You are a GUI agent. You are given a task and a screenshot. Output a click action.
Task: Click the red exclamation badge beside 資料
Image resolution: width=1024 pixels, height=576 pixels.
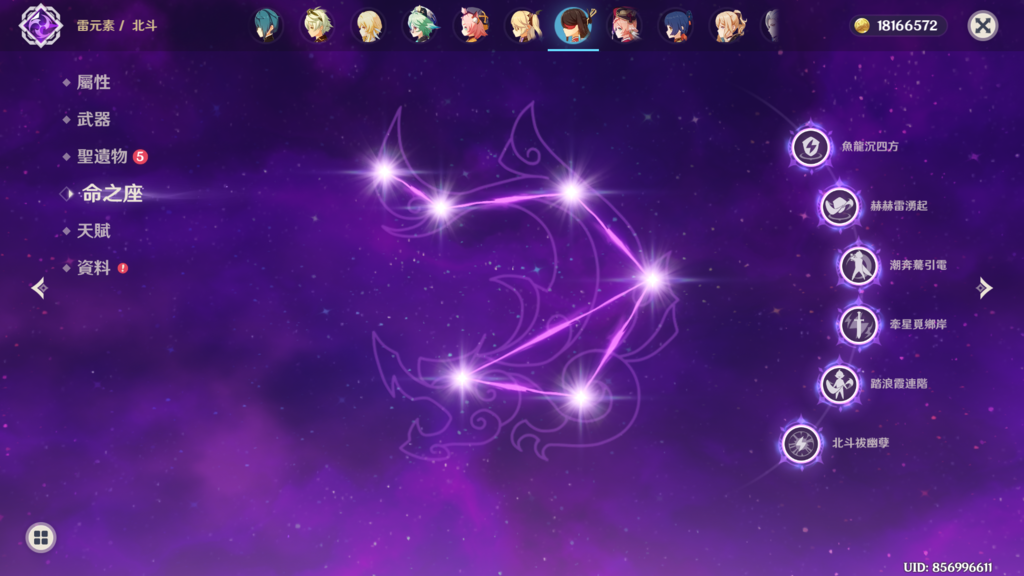tap(123, 268)
